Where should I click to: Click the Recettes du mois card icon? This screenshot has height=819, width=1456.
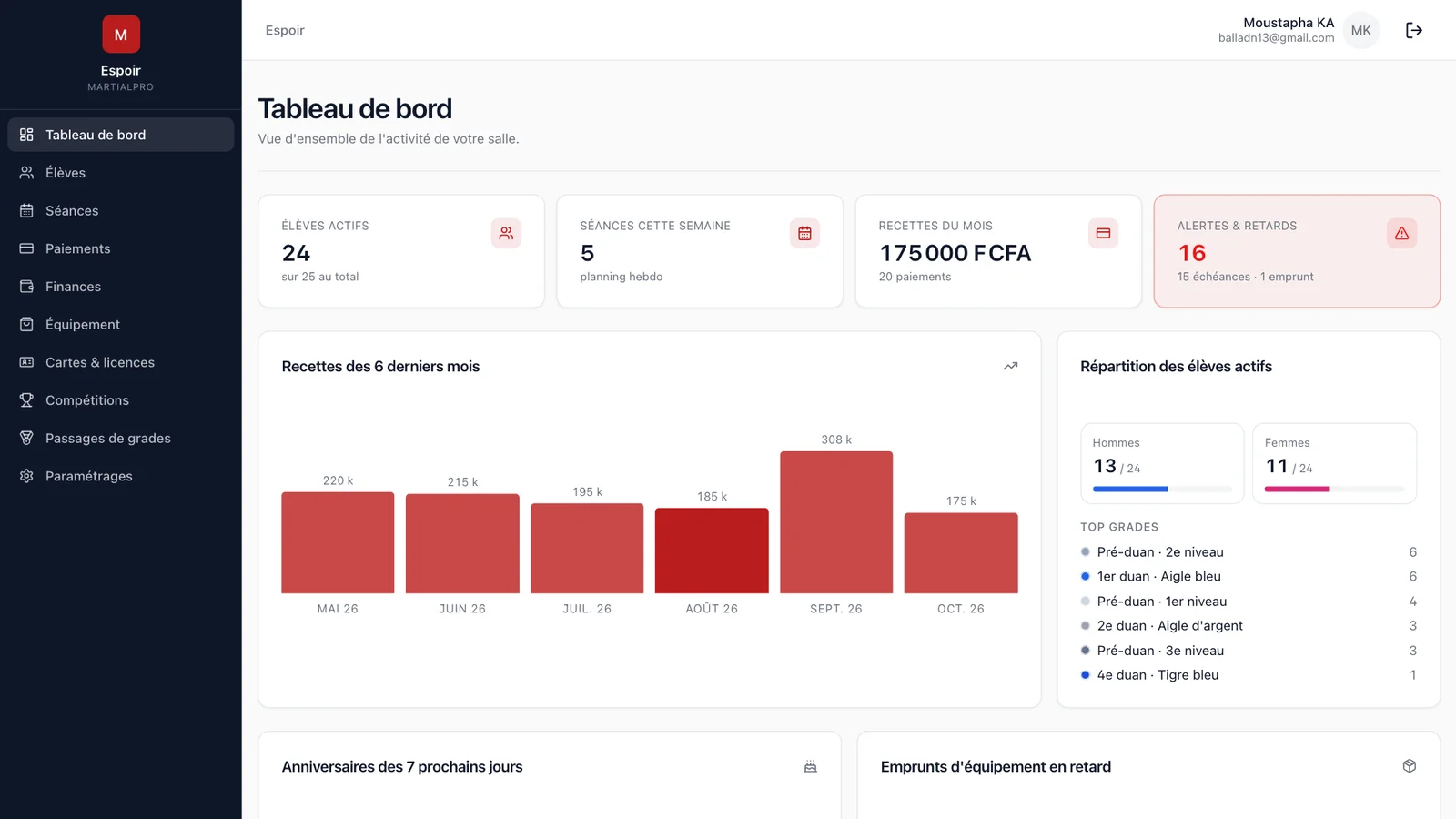coord(1103,233)
